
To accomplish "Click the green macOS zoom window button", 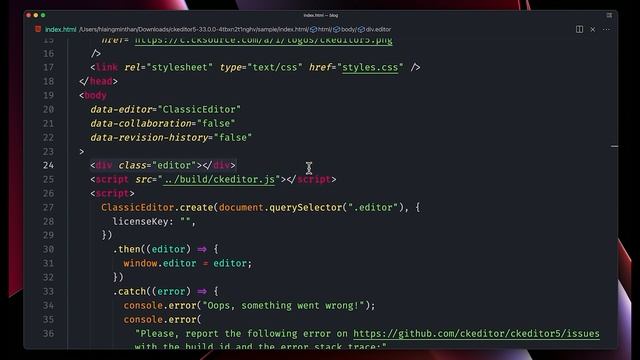I will point(43,15).
